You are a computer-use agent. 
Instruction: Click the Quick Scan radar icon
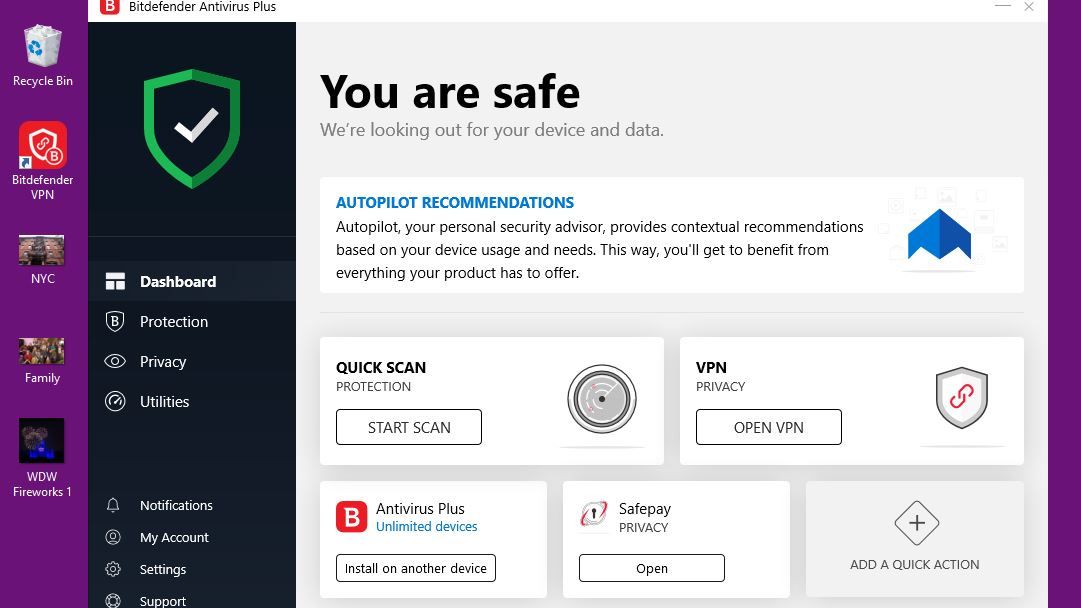[602, 399]
